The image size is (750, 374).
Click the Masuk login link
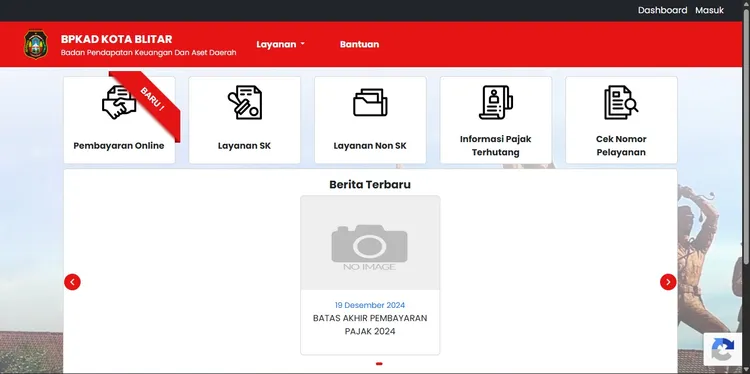click(x=709, y=10)
